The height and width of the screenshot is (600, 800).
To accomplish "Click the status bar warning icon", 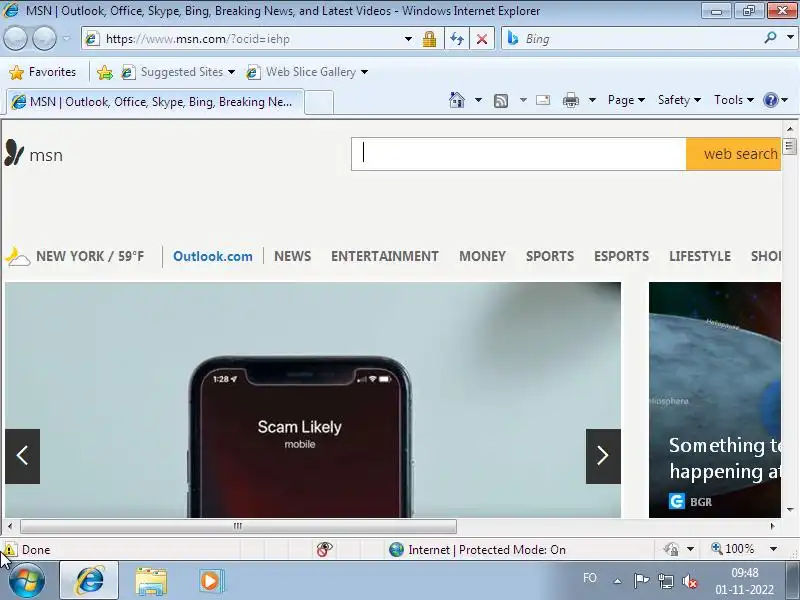I will [x=9, y=549].
